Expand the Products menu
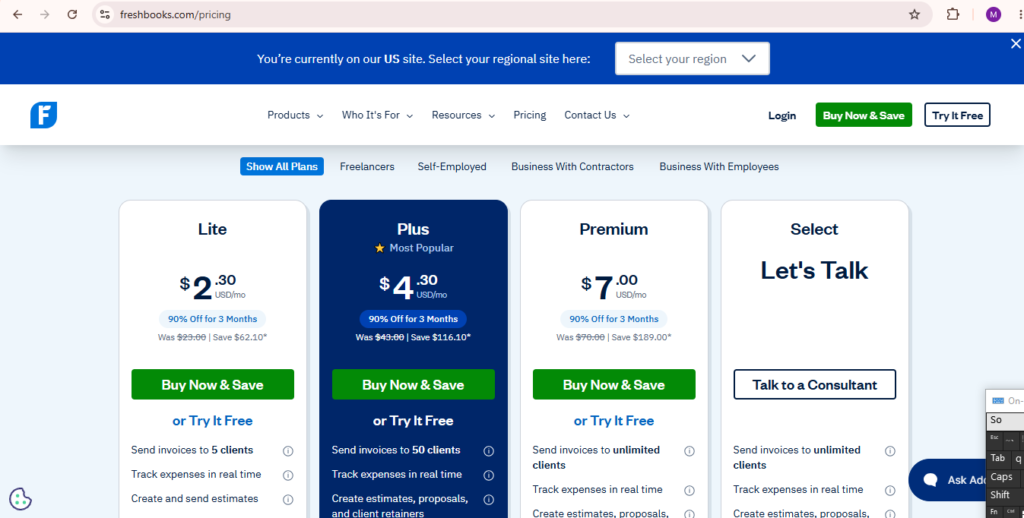 pos(295,115)
